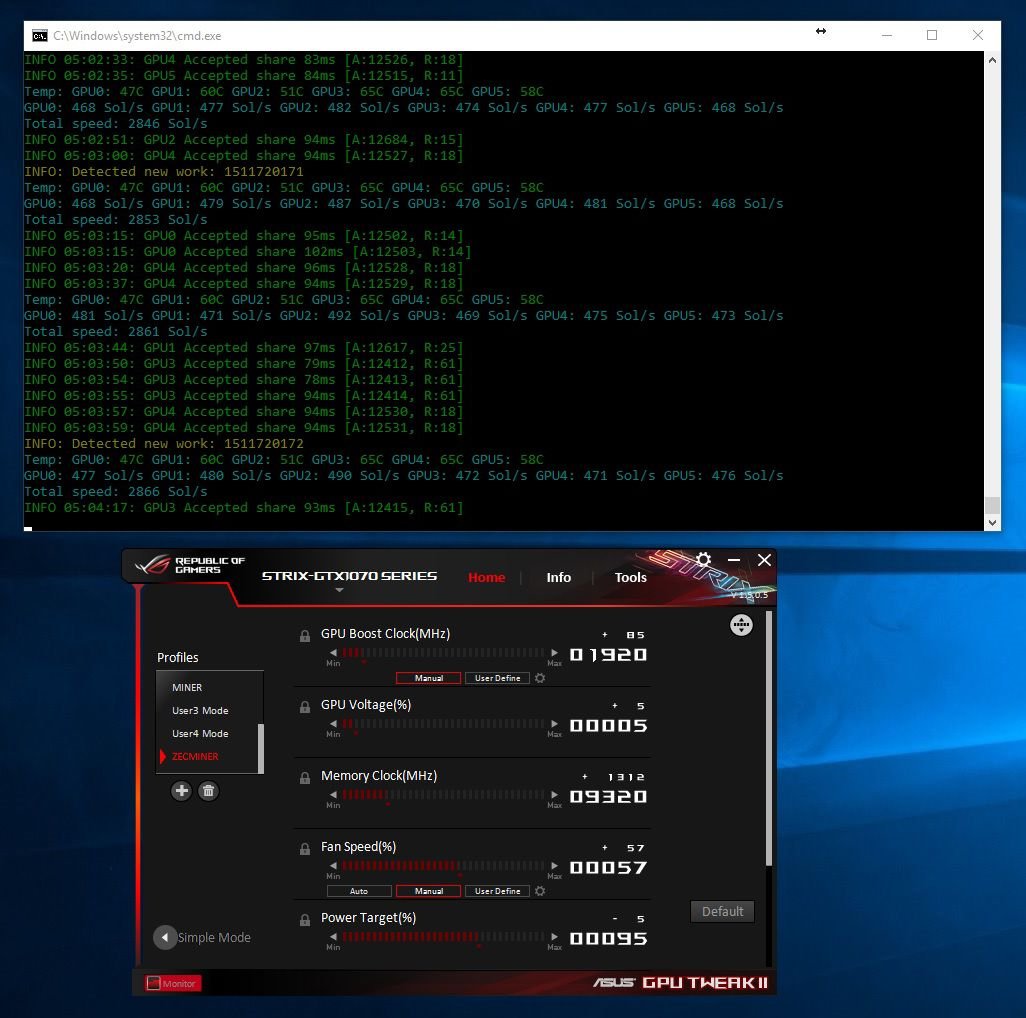
Task: Select Manual mode for GPU Boost Clock
Action: tap(429, 678)
